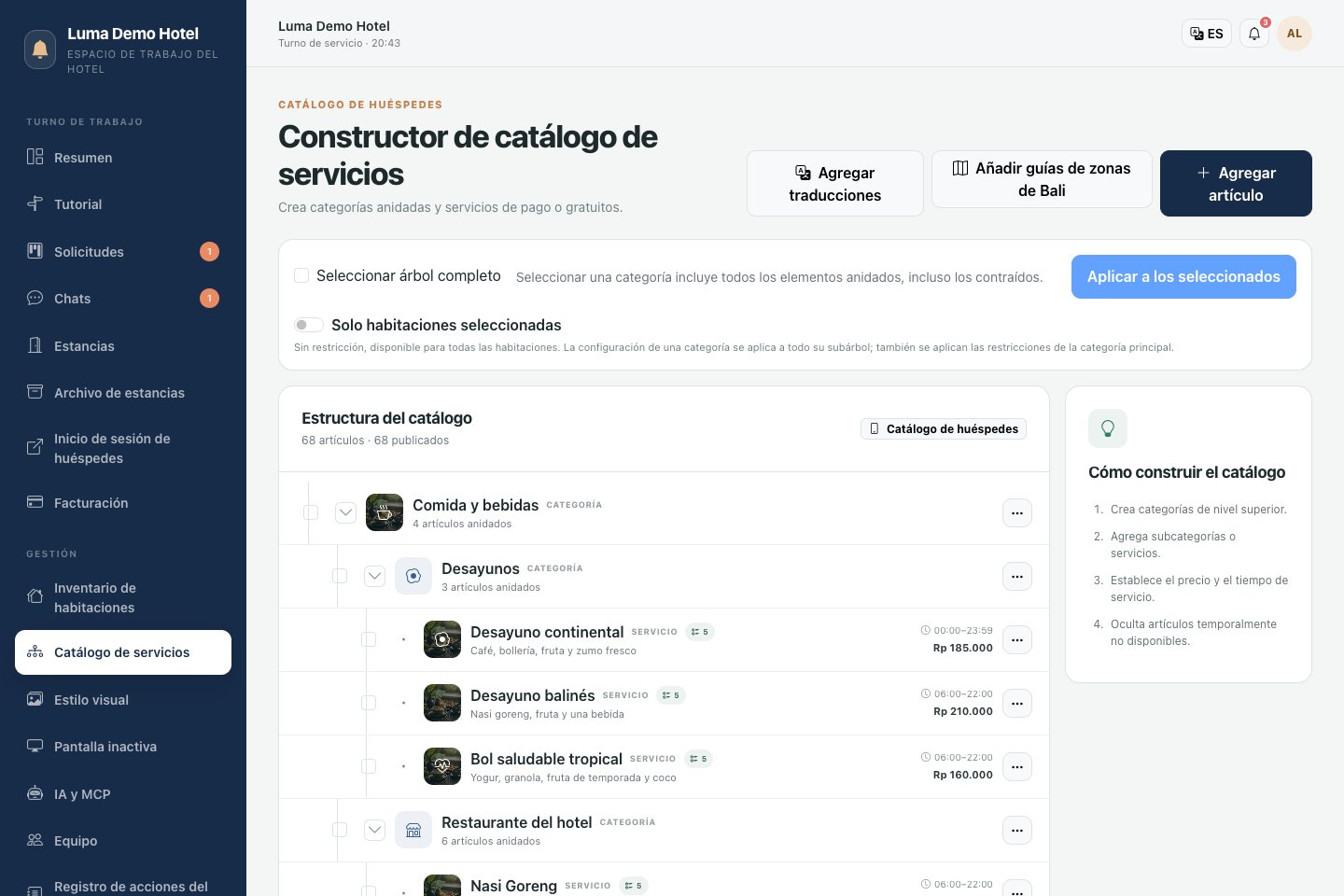This screenshot has height=896, width=1344.
Task: Check the Desayunos category checkbox
Action: pyautogui.click(x=340, y=576)
